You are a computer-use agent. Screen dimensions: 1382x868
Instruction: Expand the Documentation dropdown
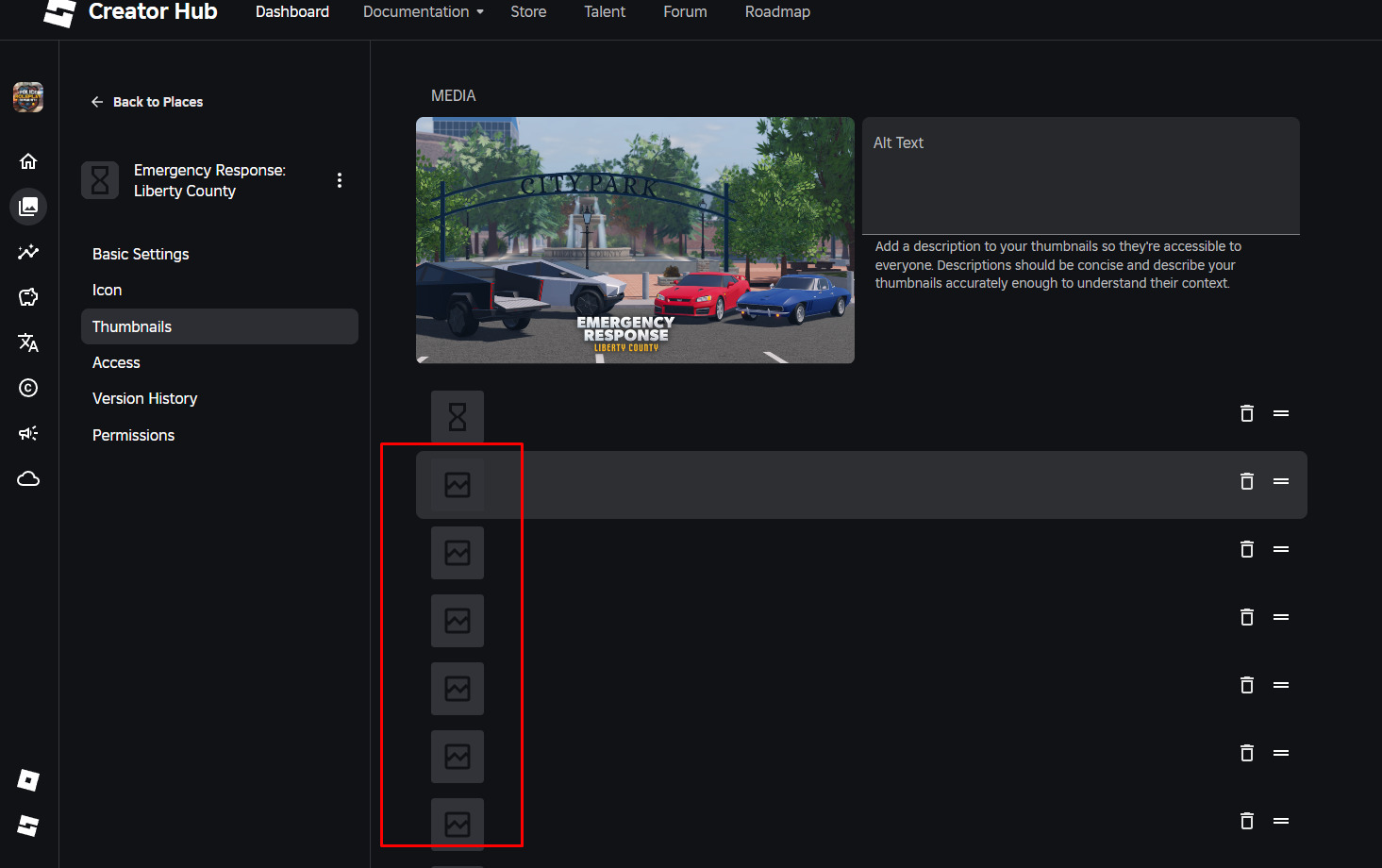423,11
